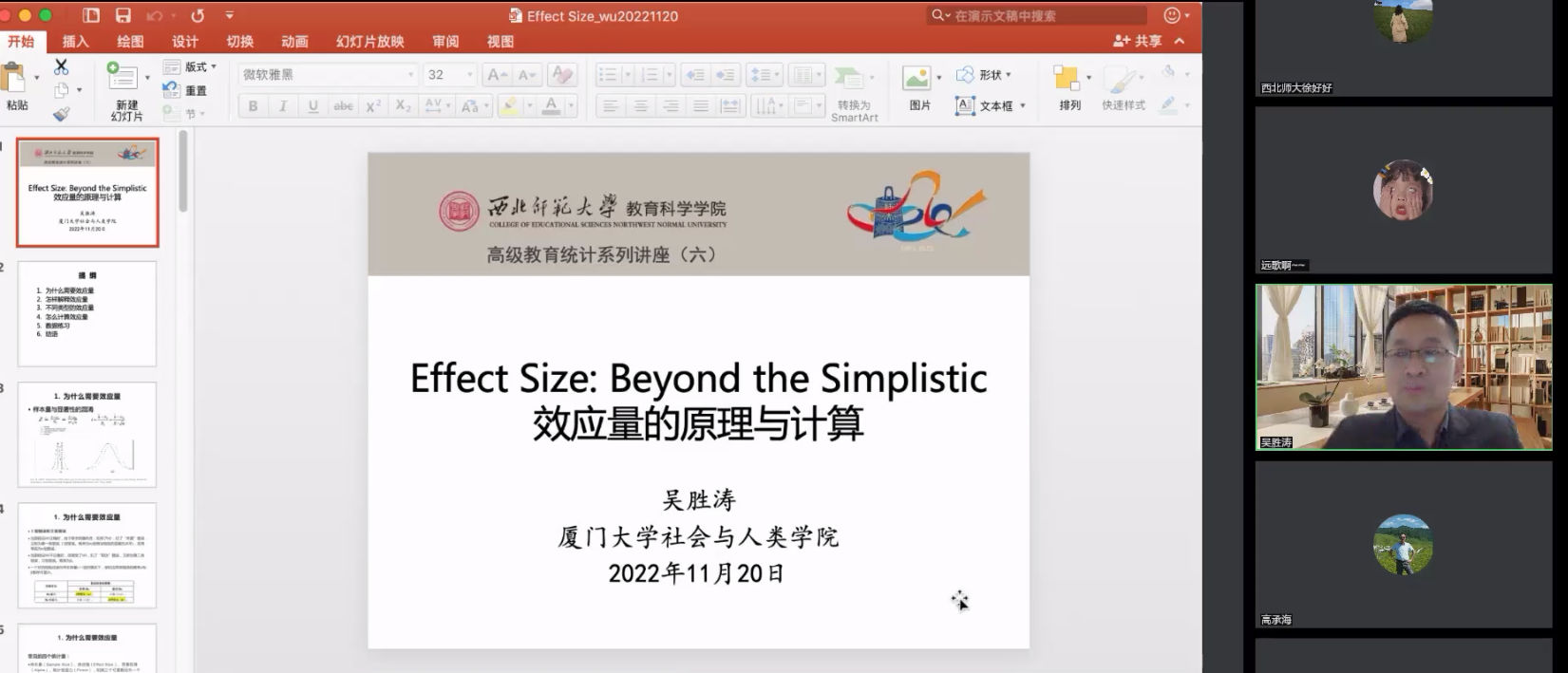The width and height of the screenshot is (1568, 673).
Task: Select the Format Painter brush icon
Action: click(61, 114)
